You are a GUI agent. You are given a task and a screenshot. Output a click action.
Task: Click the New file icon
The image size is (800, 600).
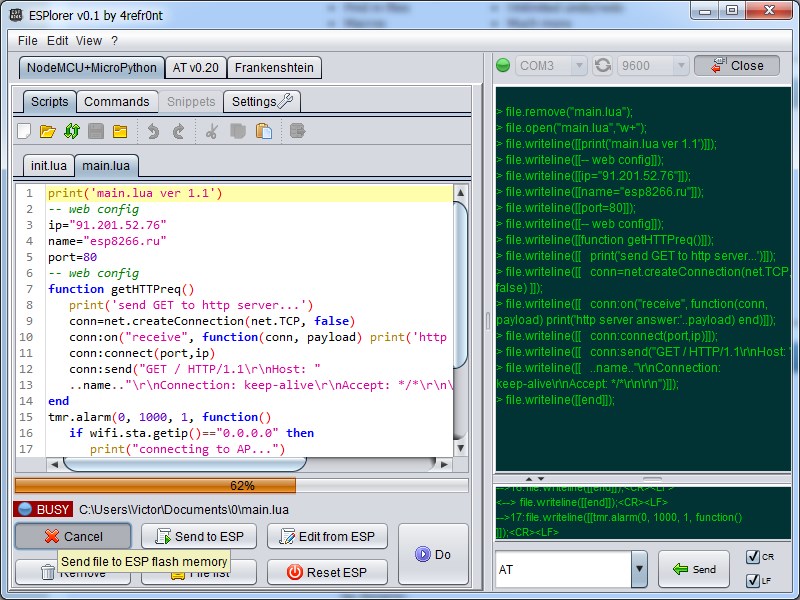pos(25,131)
